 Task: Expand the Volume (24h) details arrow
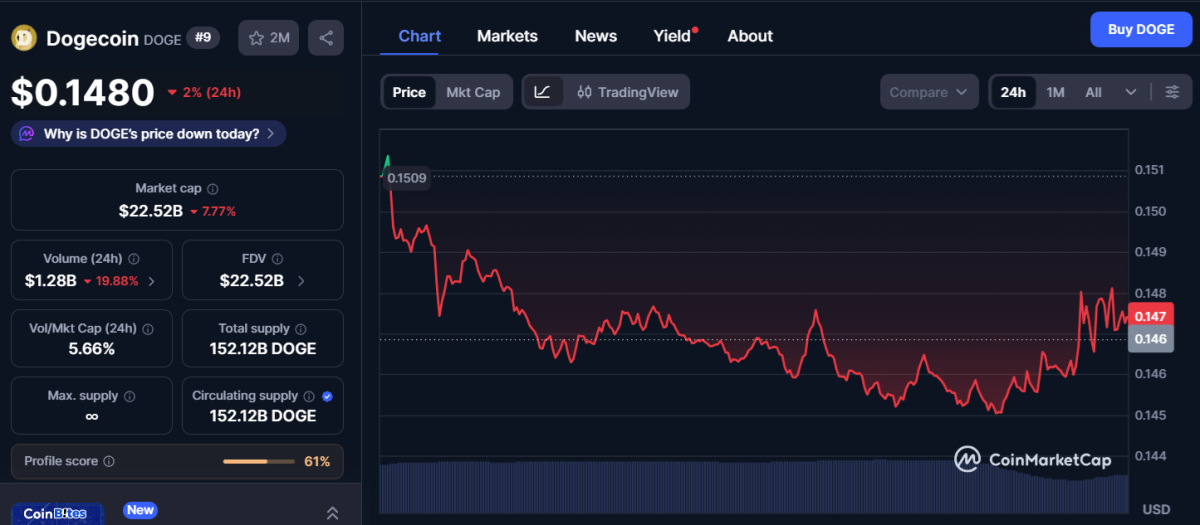coord(151,281)
